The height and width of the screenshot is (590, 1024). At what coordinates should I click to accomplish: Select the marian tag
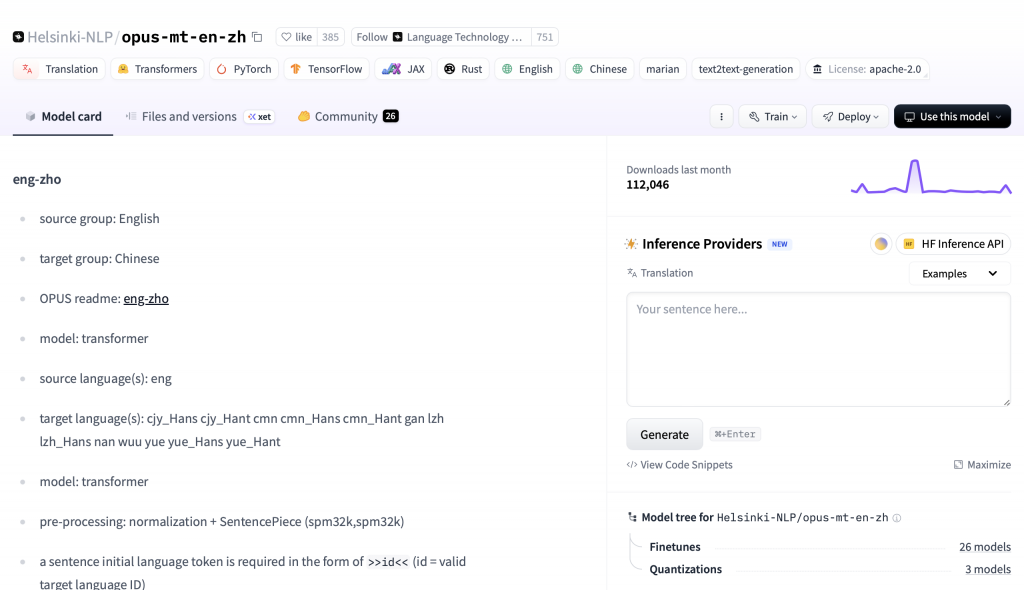(663, 69)
